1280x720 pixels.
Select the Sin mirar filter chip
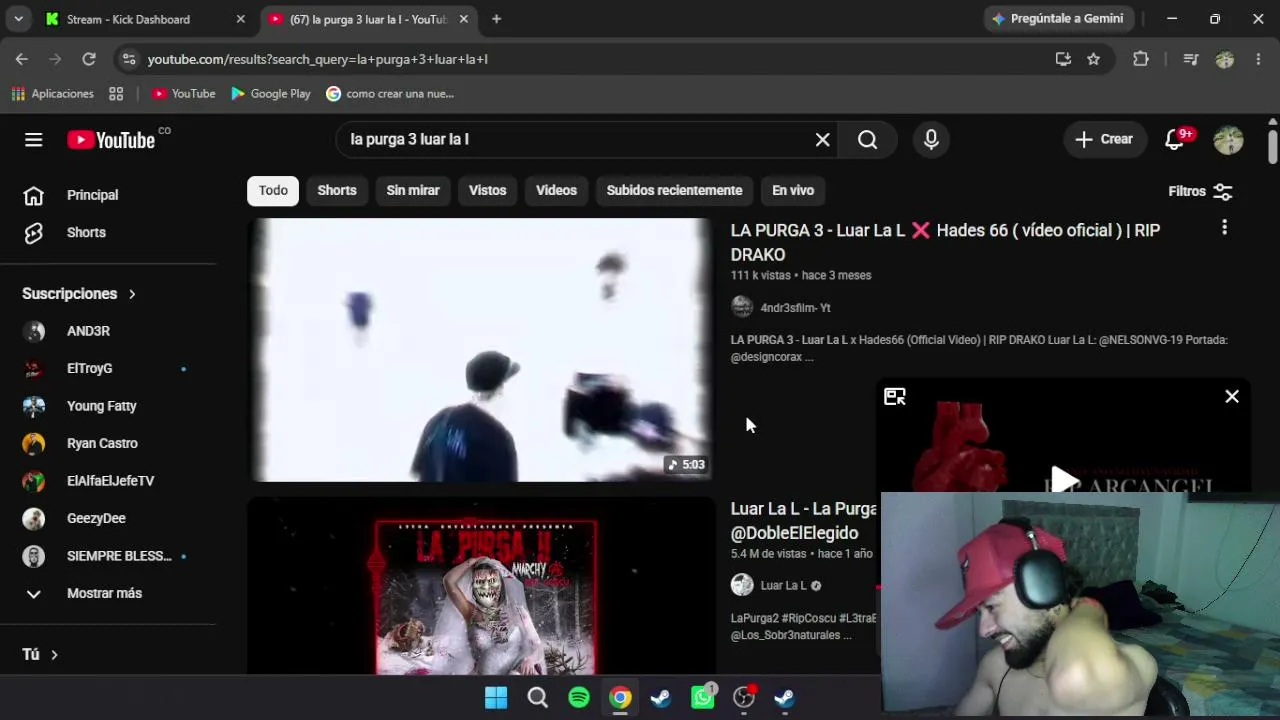tap(413, 190)
